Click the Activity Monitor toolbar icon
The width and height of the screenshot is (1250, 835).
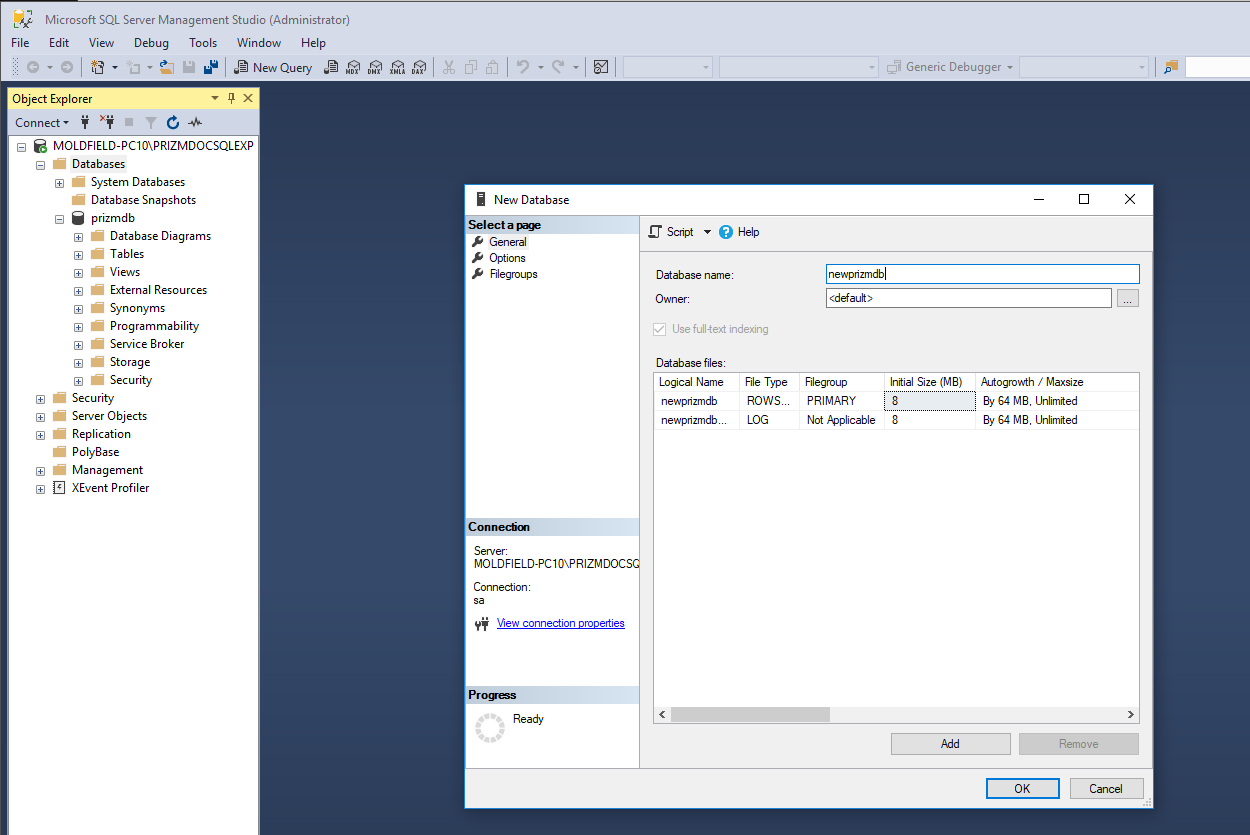click(601, 67)
